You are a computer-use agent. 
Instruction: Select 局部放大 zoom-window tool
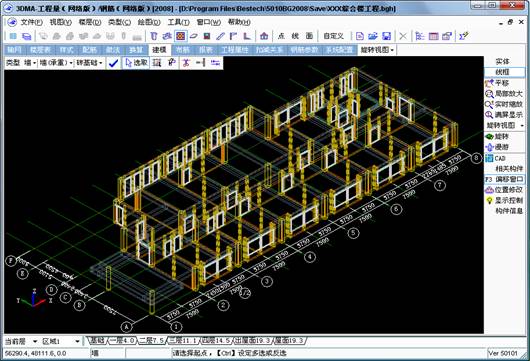(x=504, y=94)
